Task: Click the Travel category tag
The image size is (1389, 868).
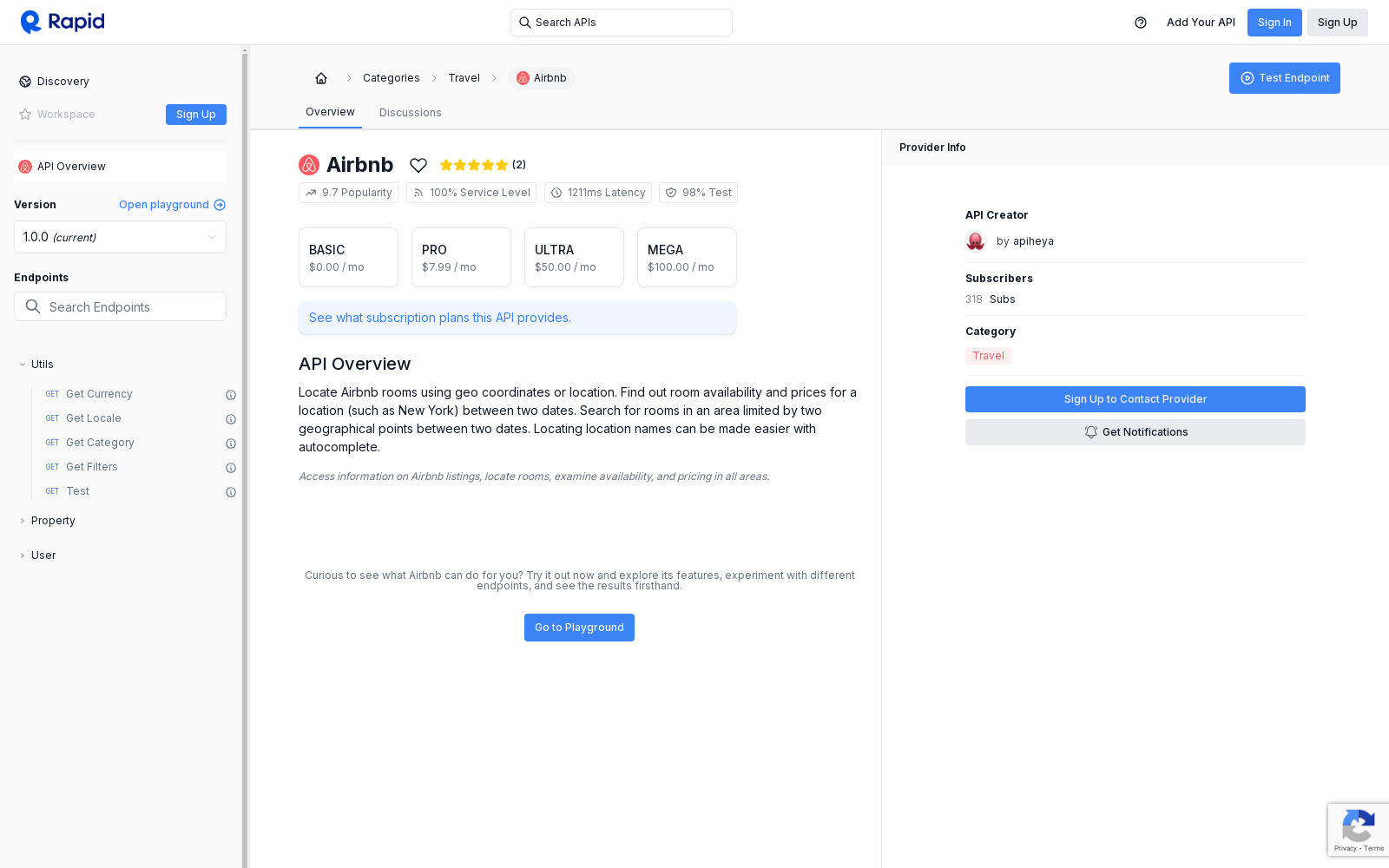Action: (x=988, y=356)
